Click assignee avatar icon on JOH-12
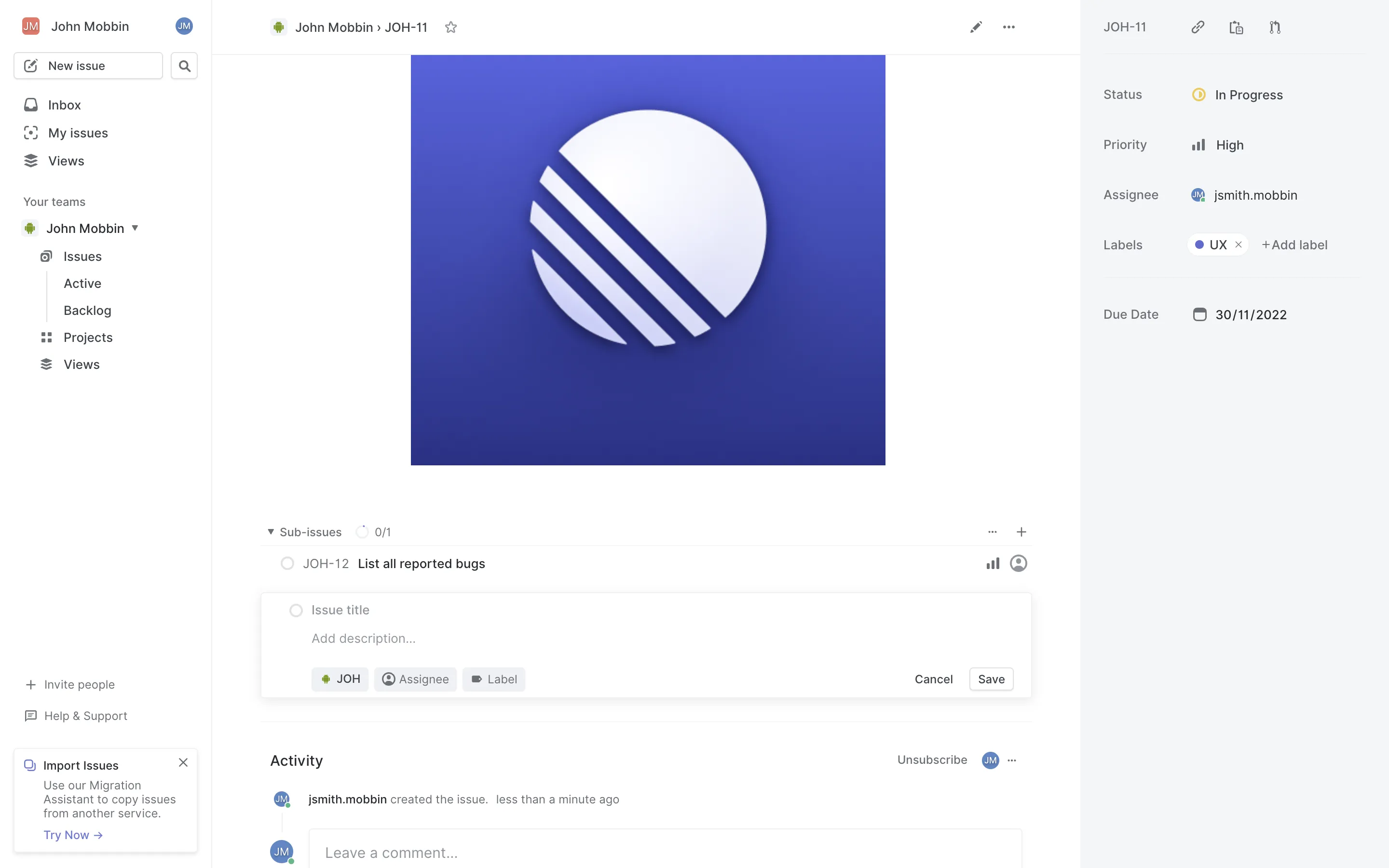The image size is (1389, 868). coord(1018,563)
